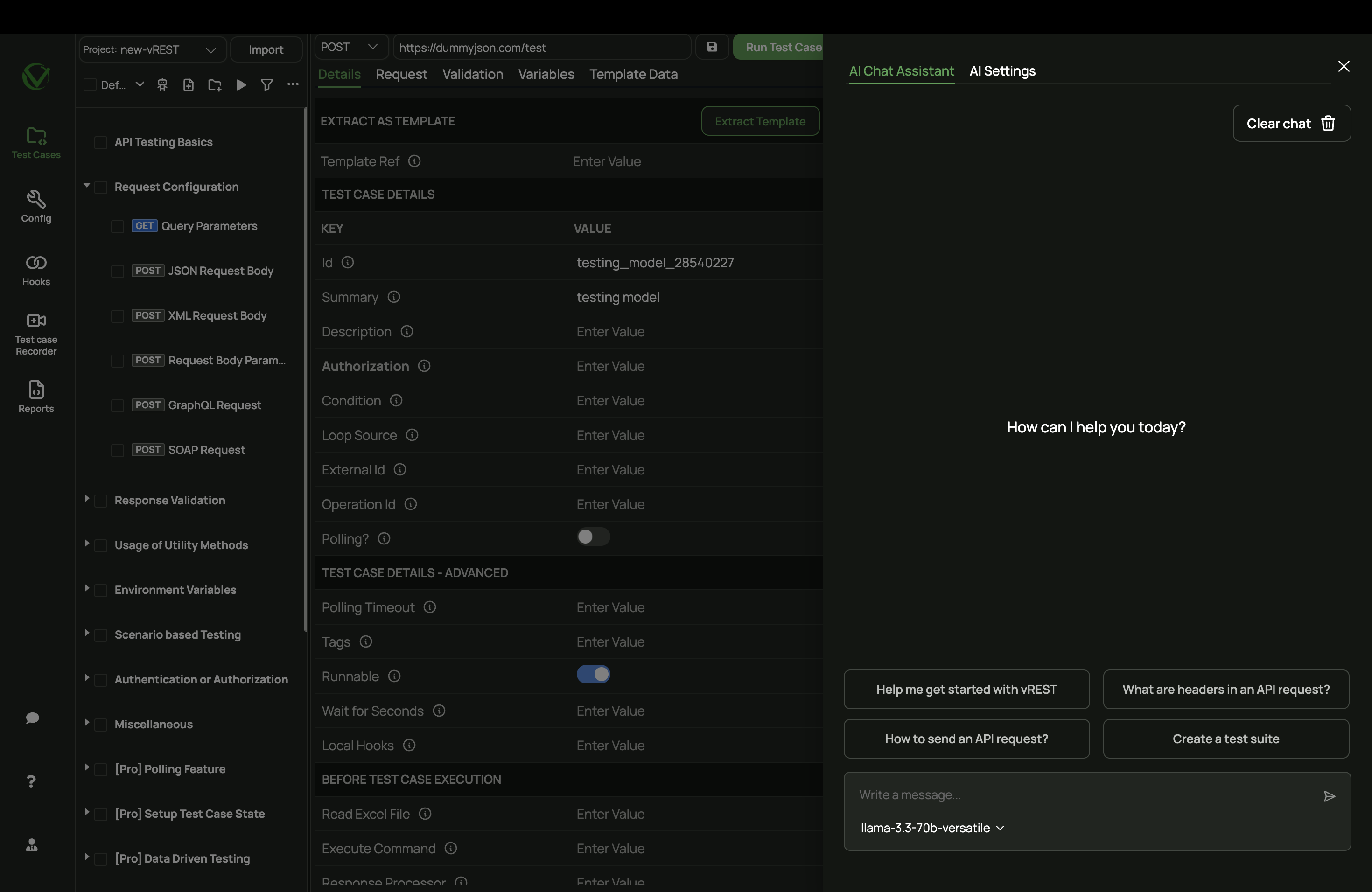Switch to the Template Data tab
This screenshot has height=892, width=1372.
(x=633, y=74)
